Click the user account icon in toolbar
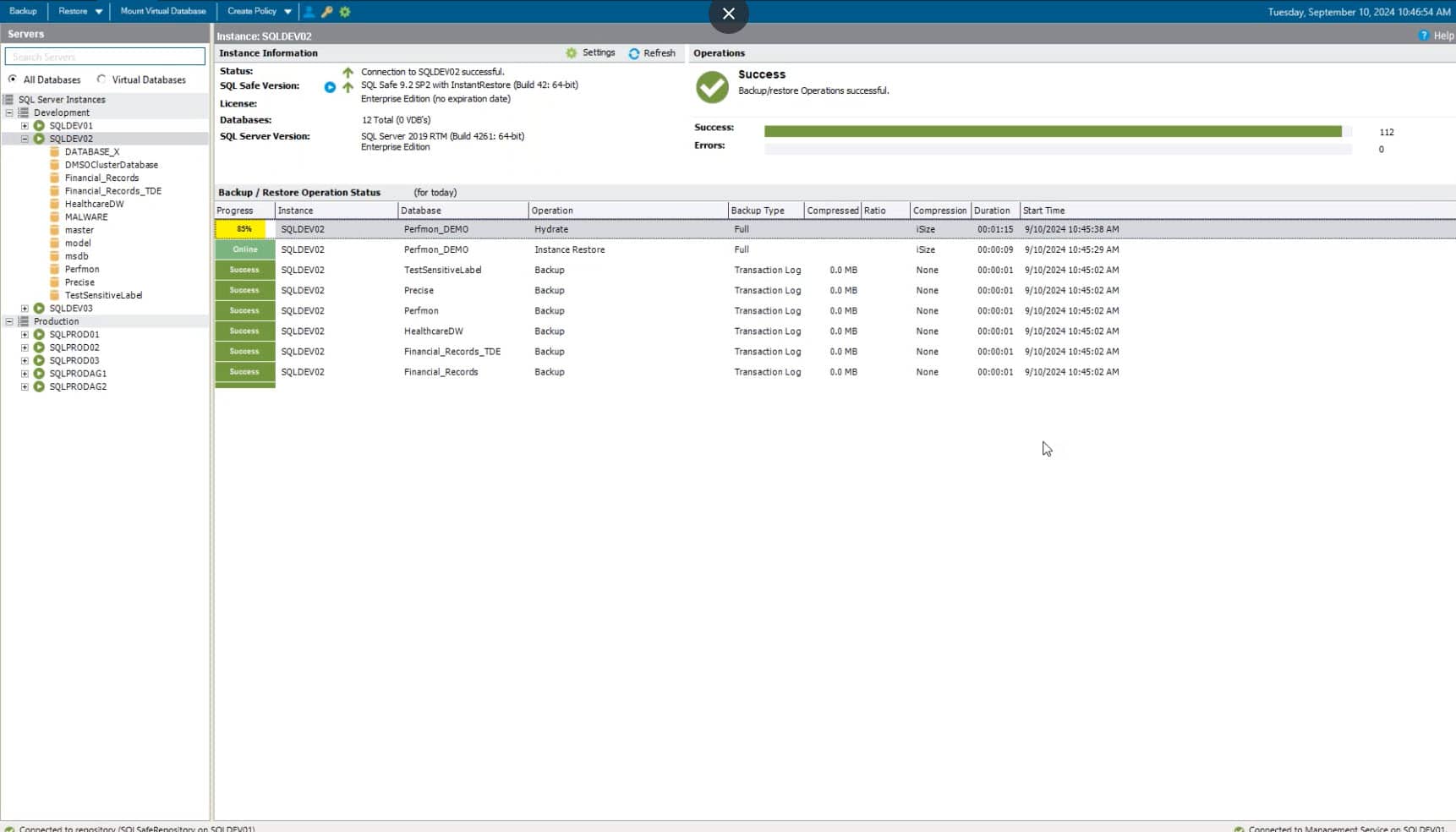Image resolution: width=1456 pixels, height=832 pixels. point(309,12)
